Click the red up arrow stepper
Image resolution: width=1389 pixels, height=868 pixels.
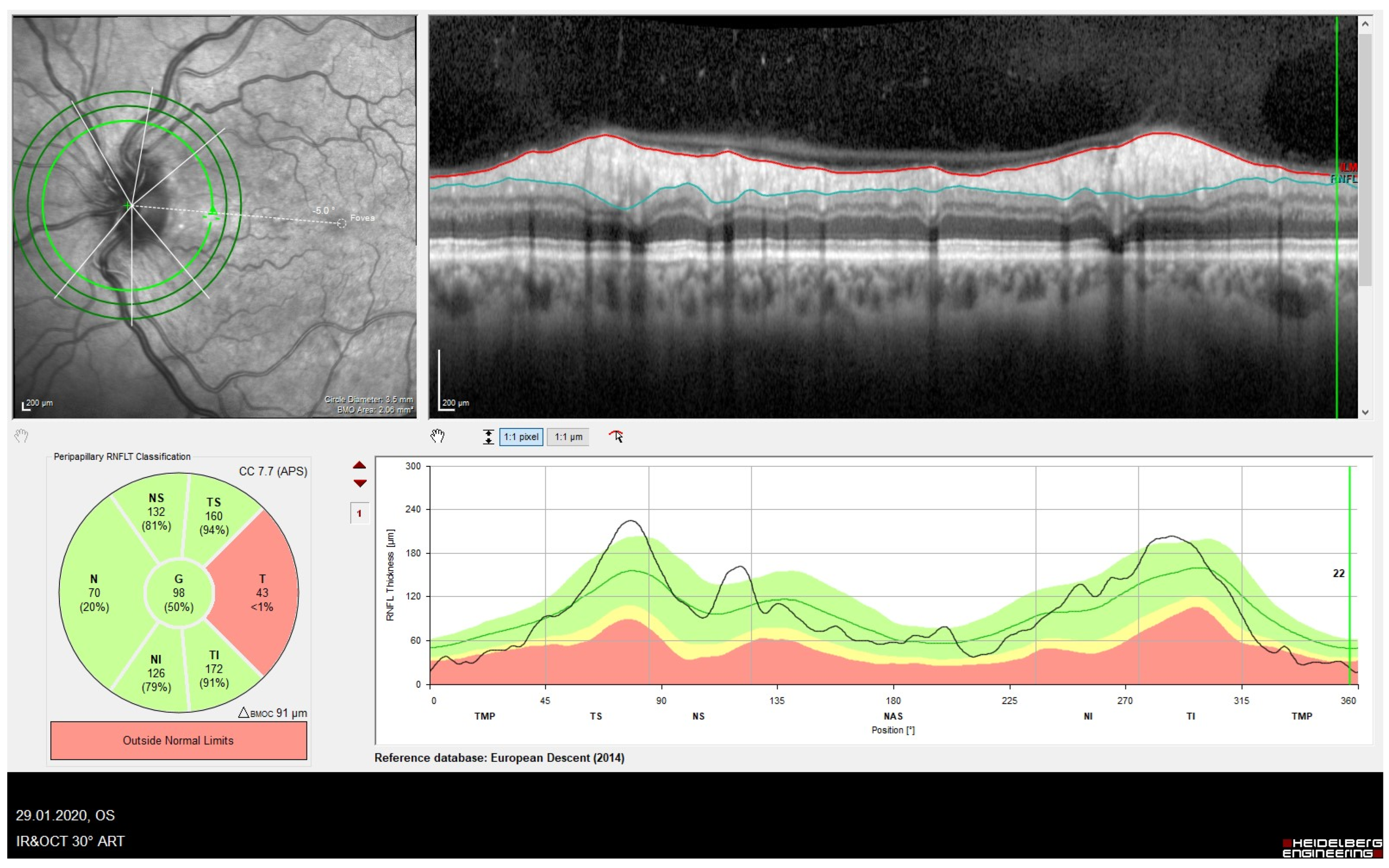(x=359, y=466)
